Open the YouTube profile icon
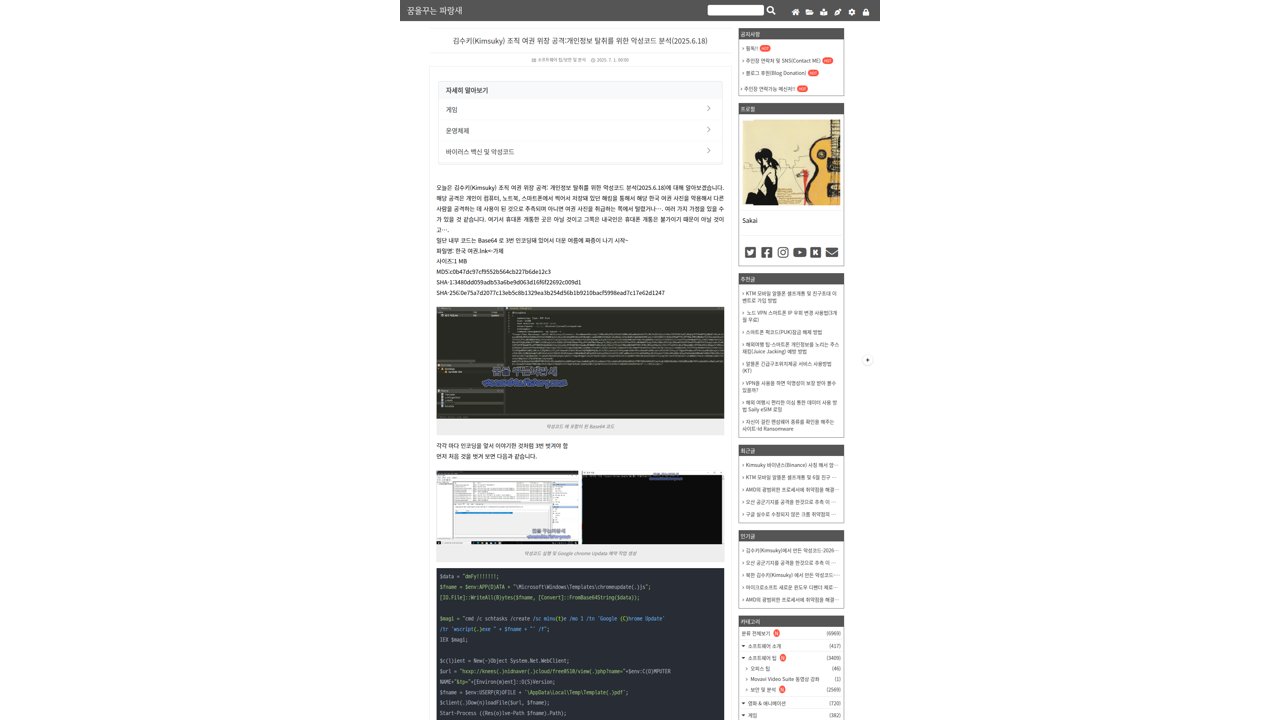 (800, 252)
